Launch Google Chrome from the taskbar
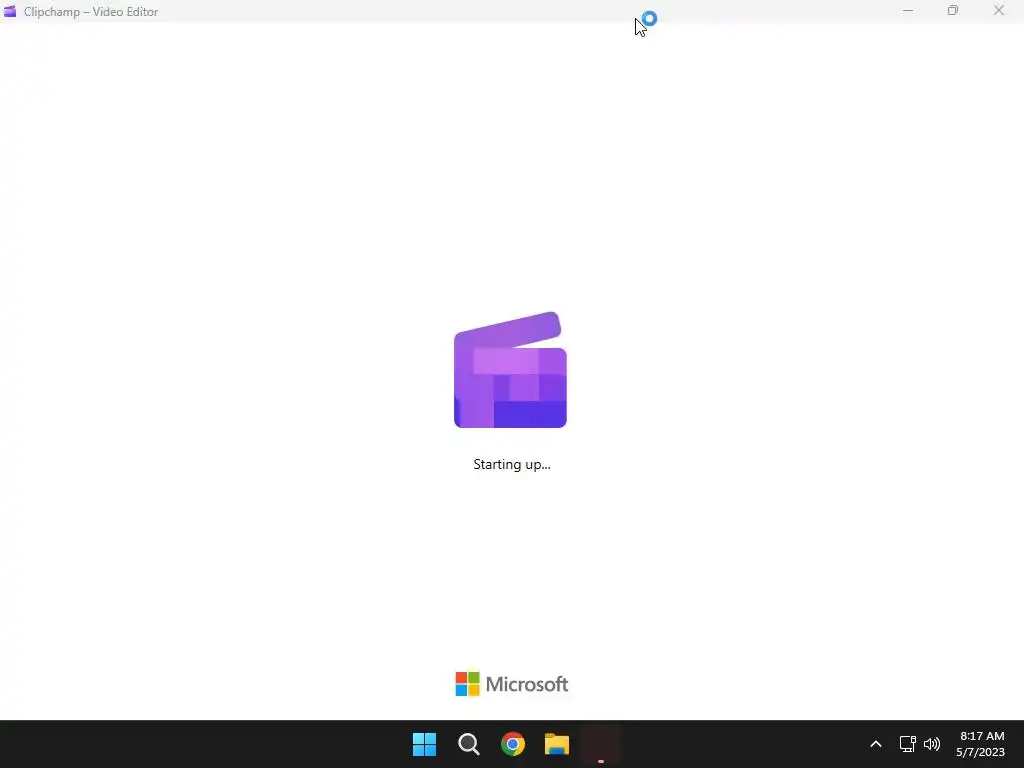Screen dimensions: 1024x768 (x=513, y=744)
